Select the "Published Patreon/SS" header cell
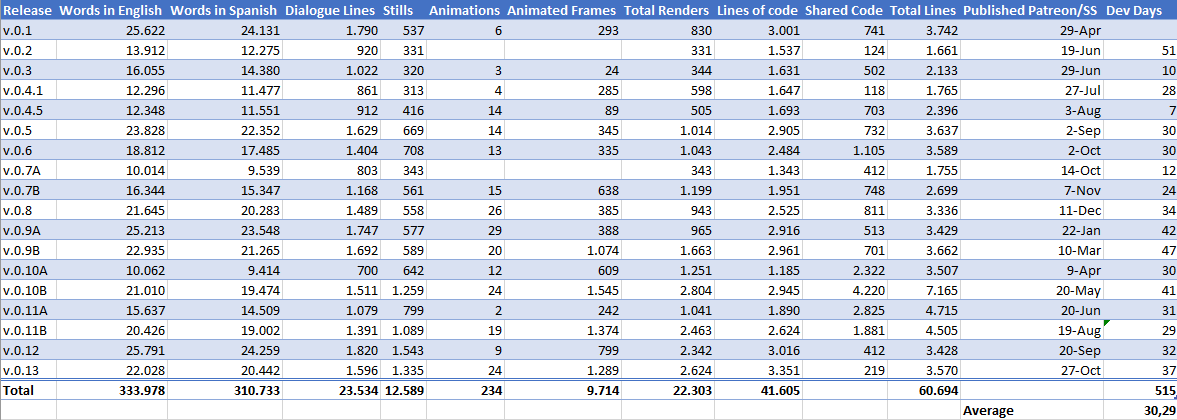 [x=1032, y=11]
